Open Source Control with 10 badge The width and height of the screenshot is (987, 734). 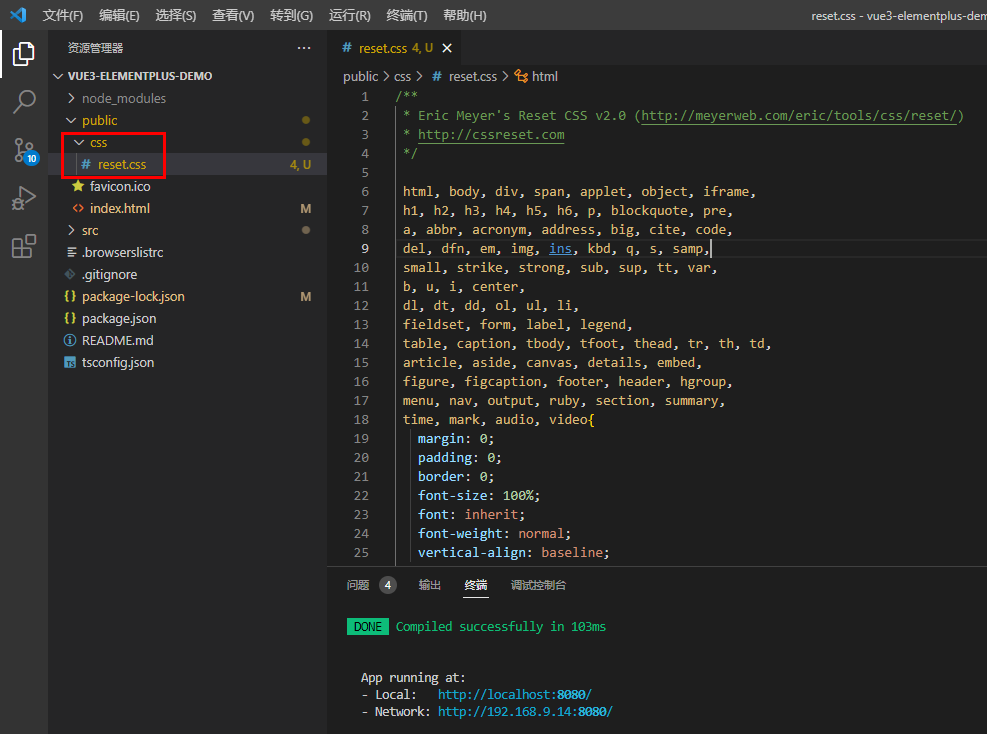click(25, 151)
